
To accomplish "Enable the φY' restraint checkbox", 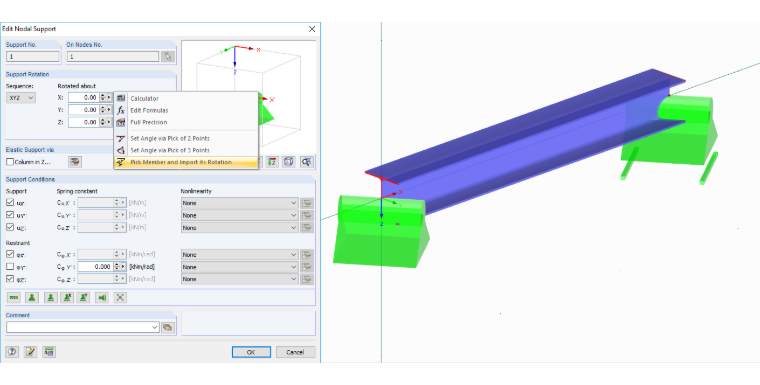I will point(10,266).
